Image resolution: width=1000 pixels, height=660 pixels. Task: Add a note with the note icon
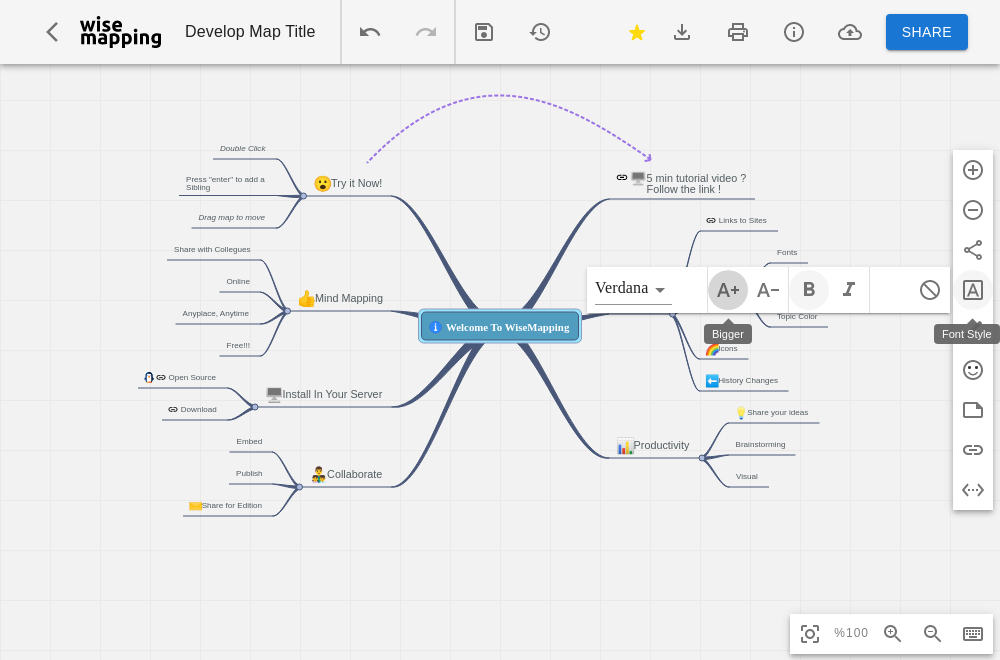973,410
